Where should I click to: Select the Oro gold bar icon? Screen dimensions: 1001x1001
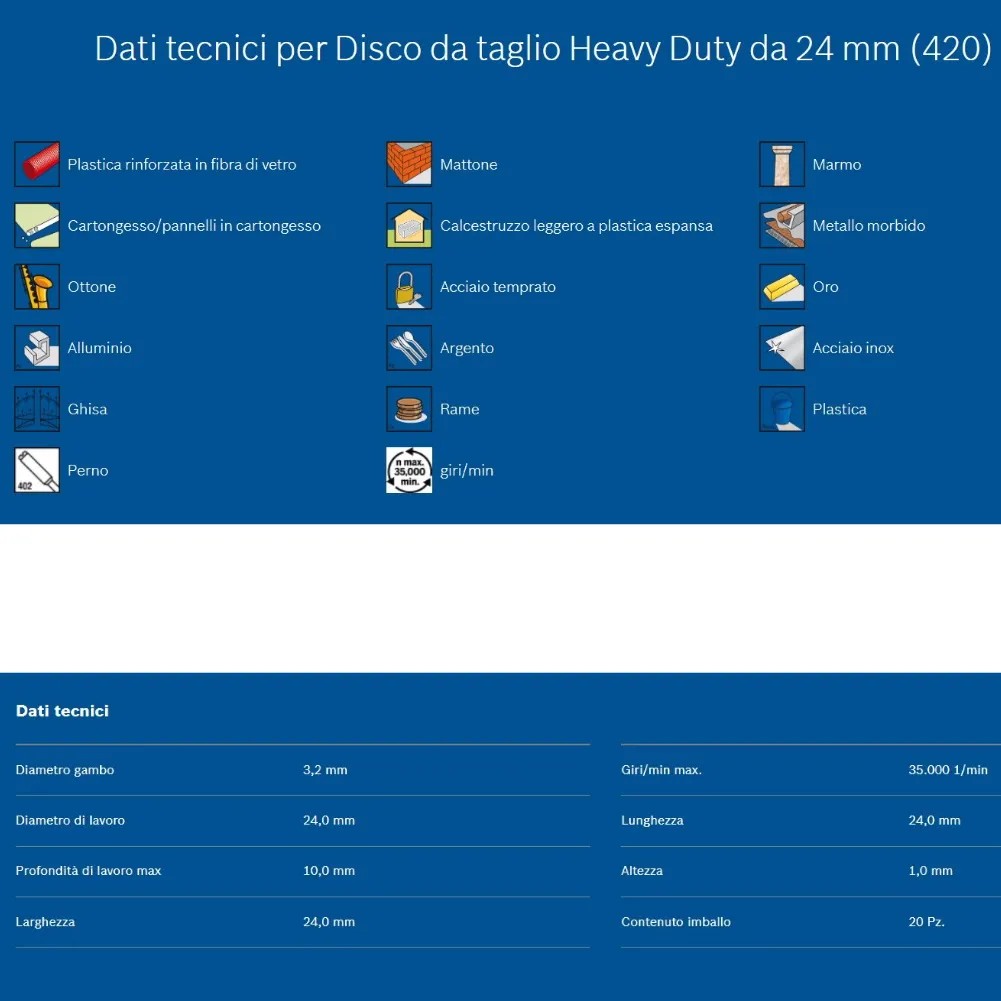(781, 287)
